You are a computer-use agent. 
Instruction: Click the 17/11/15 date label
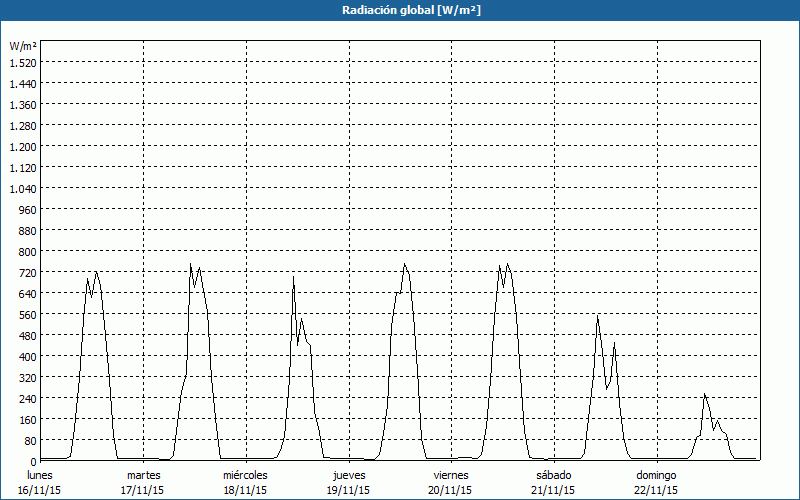pos(142,490)
